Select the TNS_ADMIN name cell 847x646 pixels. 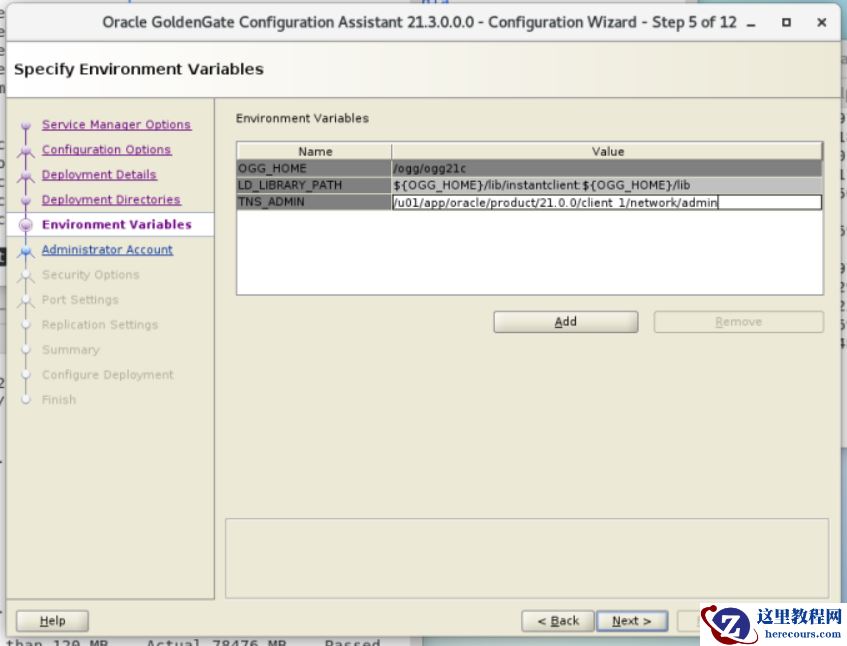(x=314, y=202)
